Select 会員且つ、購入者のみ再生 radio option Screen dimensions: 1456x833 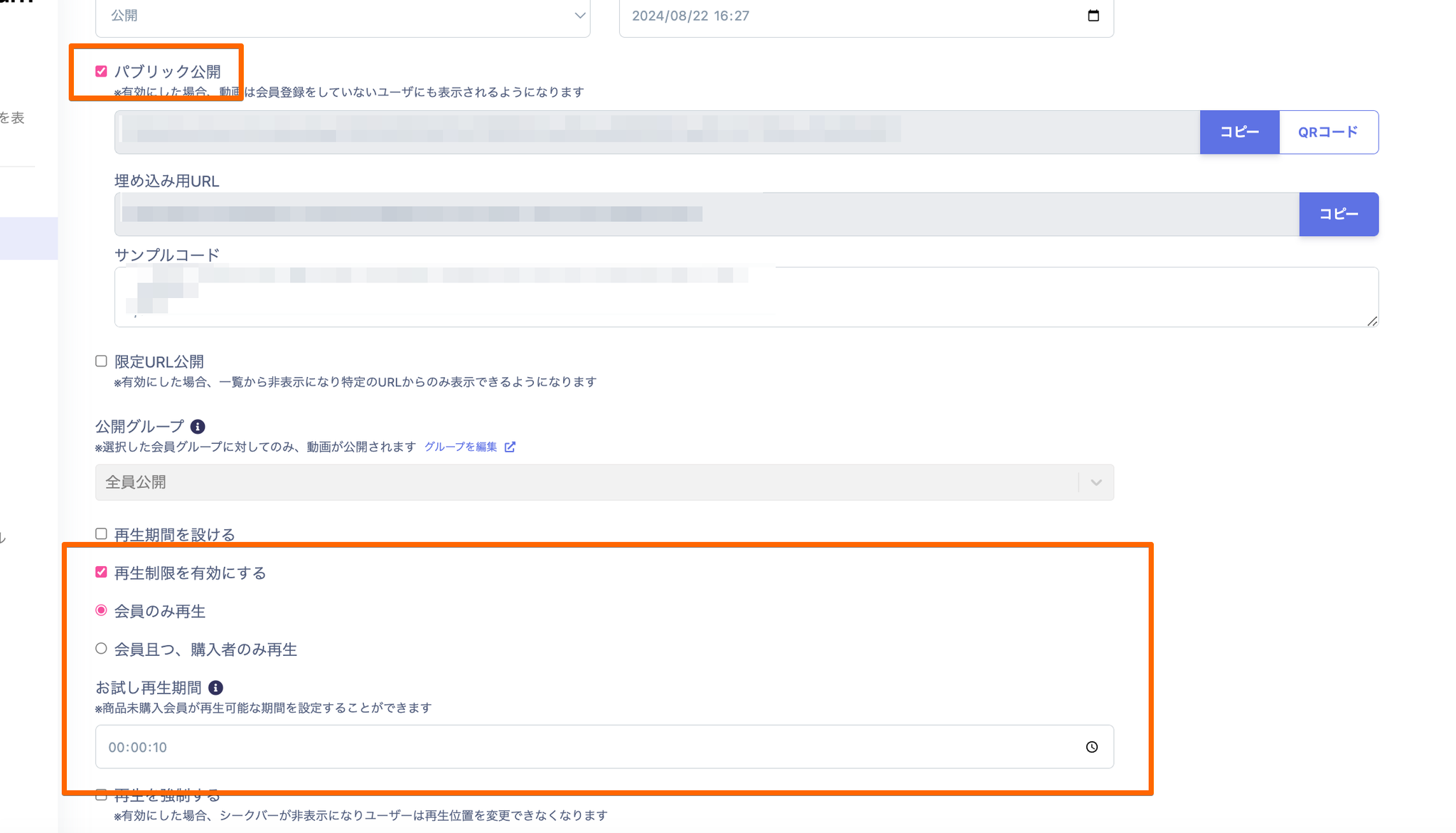101,649
